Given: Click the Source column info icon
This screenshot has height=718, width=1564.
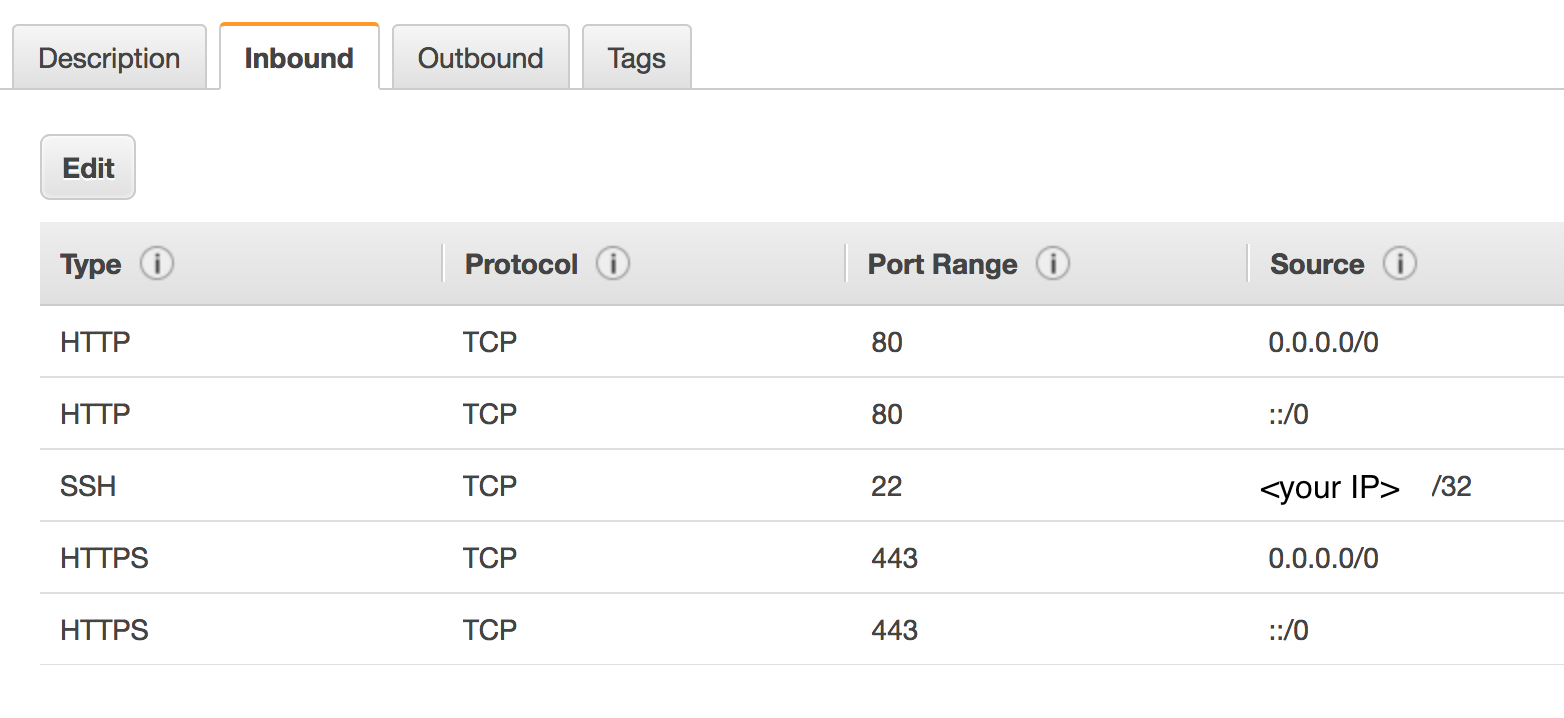Looking at the screenshot, I should pyautogui.click(x=1399, y=264).
